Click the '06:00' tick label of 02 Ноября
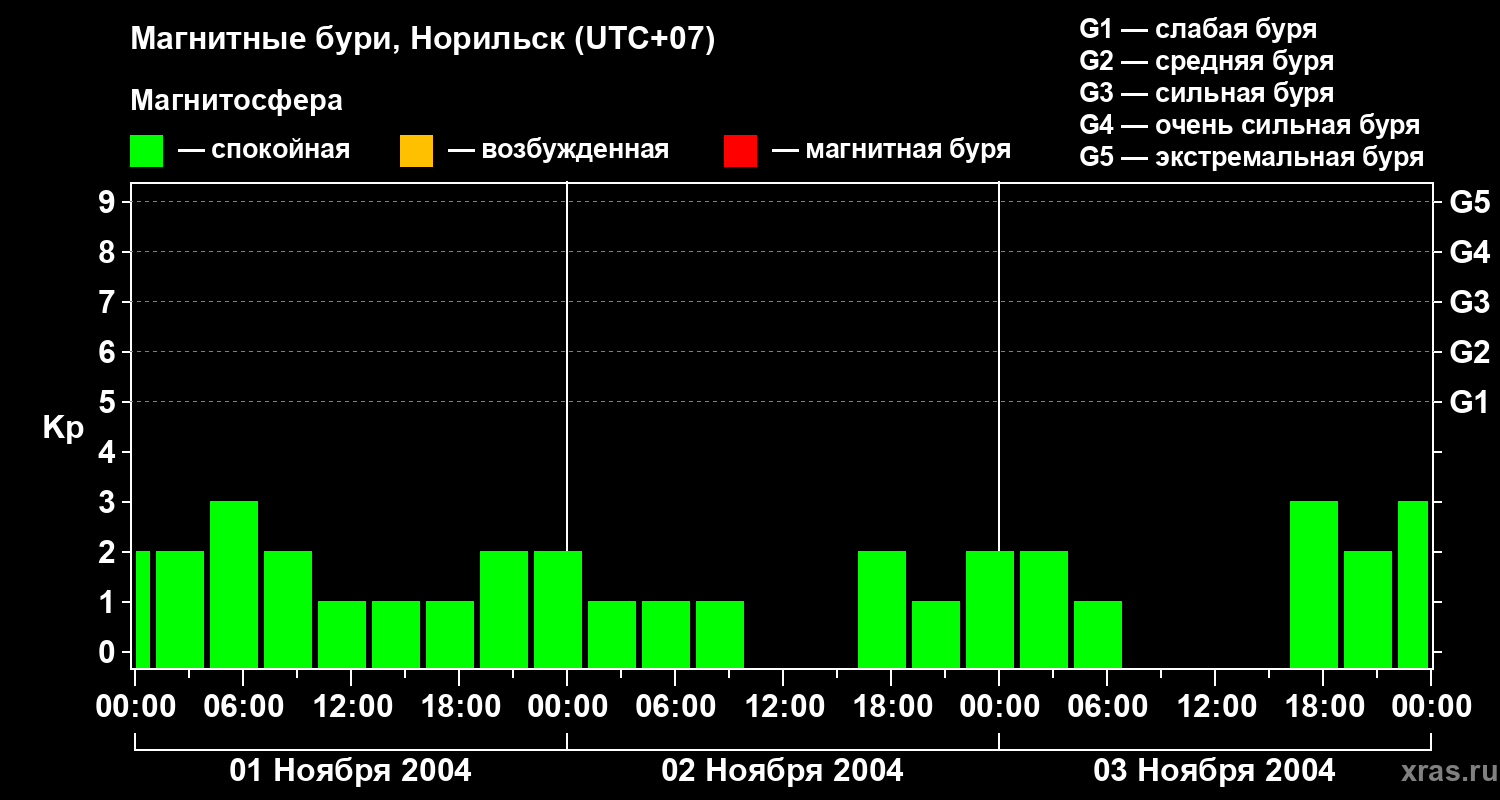Viewport: 1500px width, 800px height. point(675,707)
